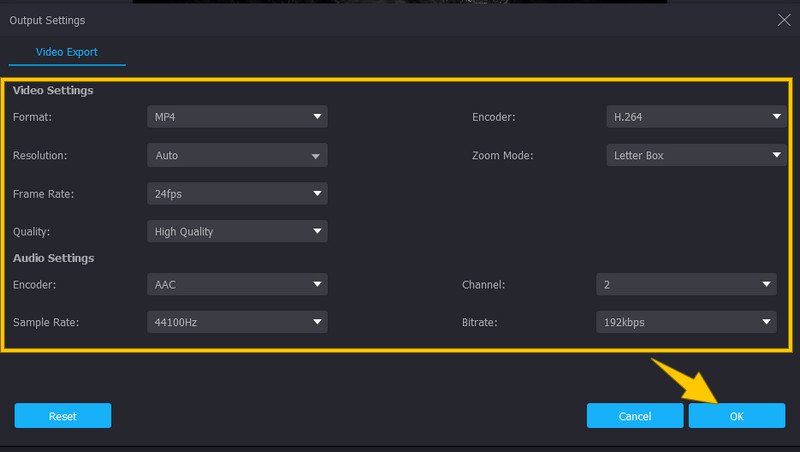Open the audio Encoder AAC dropdown

tap(236, 284)
